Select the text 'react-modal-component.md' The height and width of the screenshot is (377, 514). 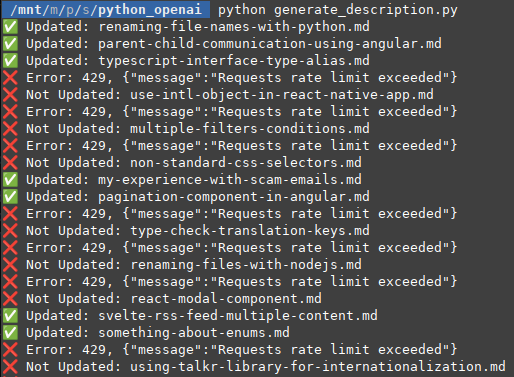[226, 299]
